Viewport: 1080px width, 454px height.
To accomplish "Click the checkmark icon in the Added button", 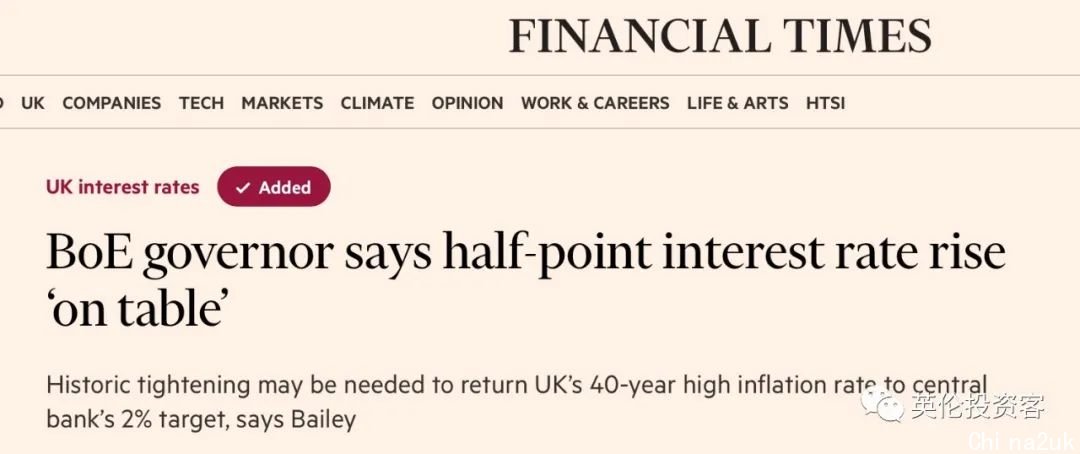I will tap(242, 187).
